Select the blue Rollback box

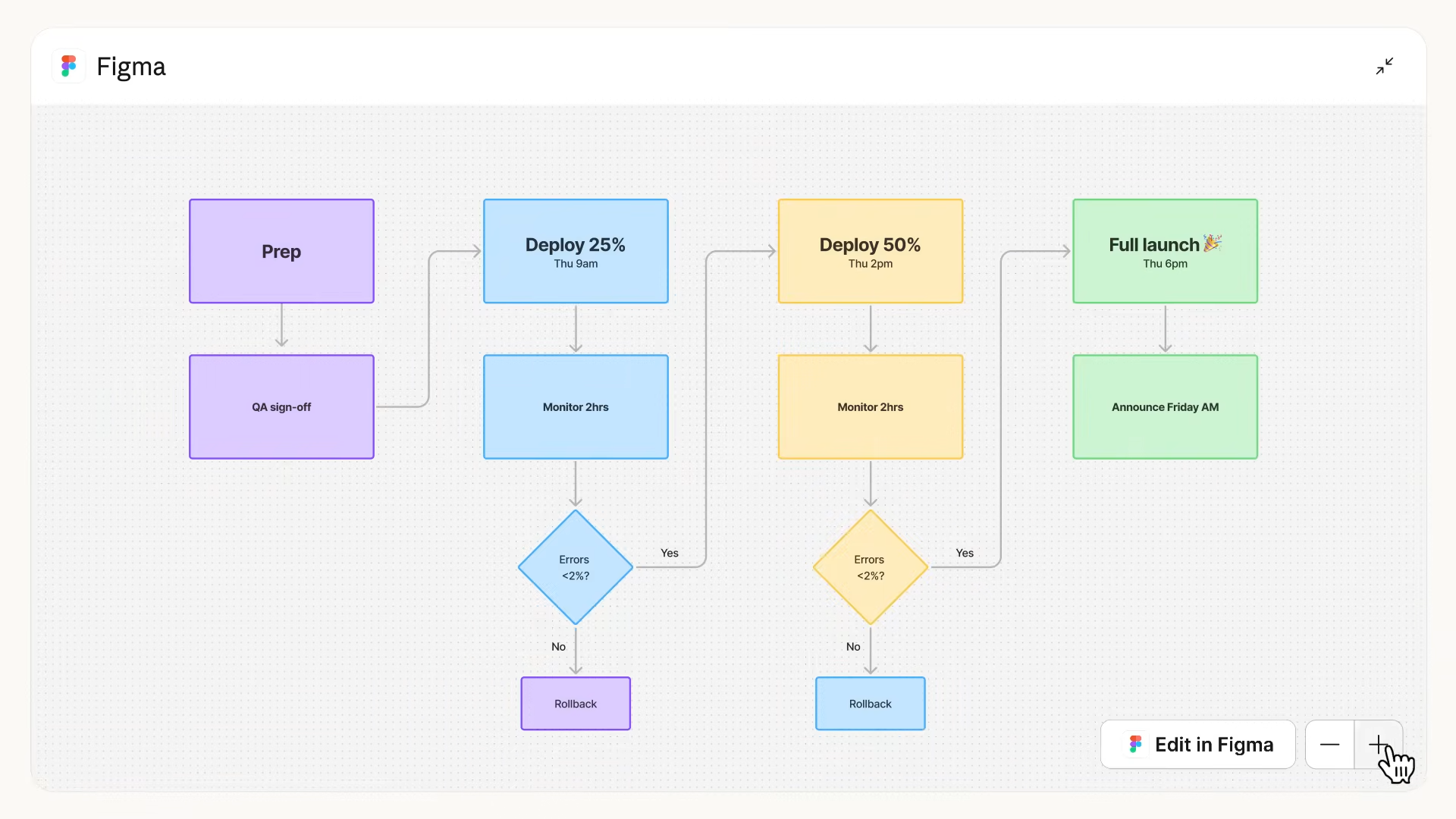(x=871, y=704)
